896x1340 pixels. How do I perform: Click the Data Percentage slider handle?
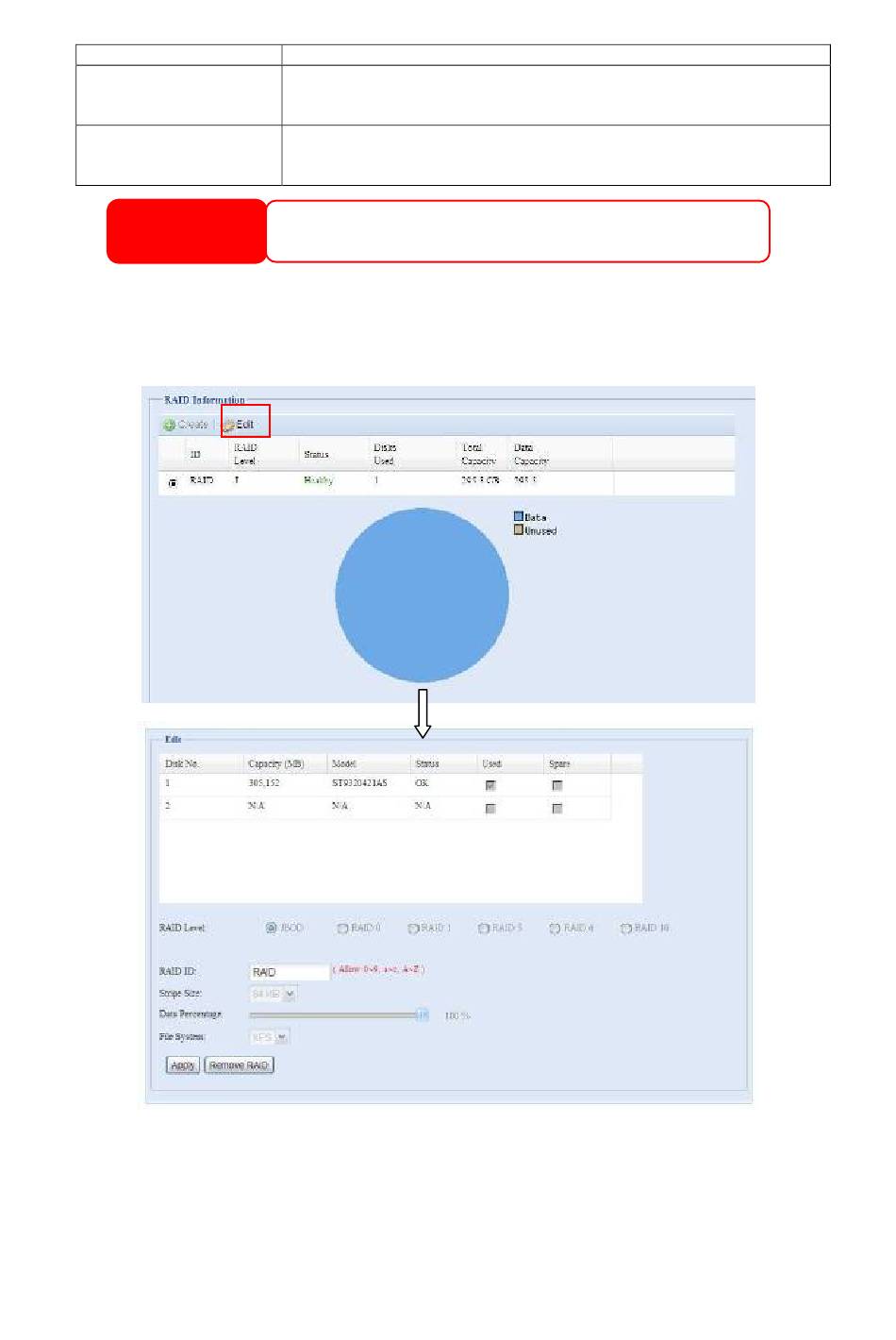423,1015
